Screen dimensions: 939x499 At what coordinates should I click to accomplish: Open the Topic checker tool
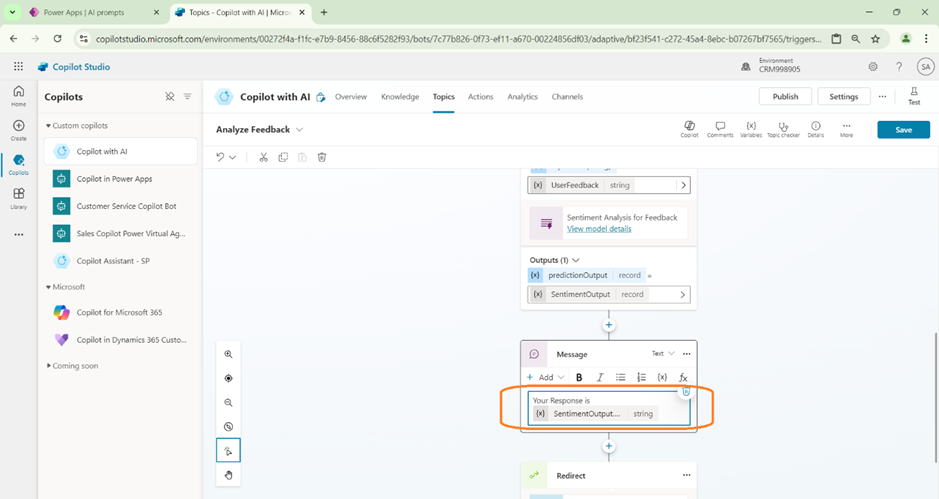(x=783, y=129)
